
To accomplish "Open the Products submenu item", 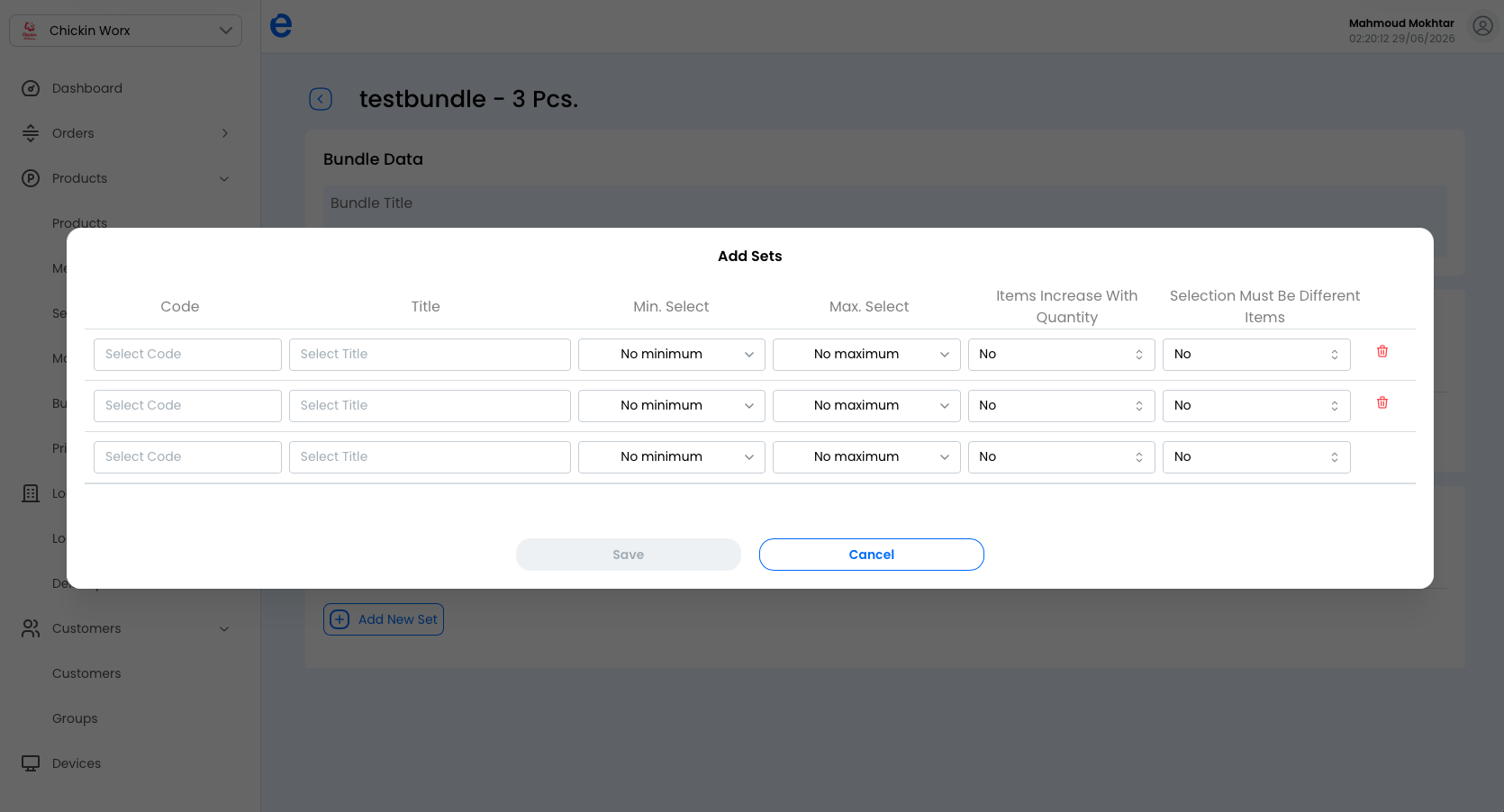I will pyautogui.click(x=79, y=222).
